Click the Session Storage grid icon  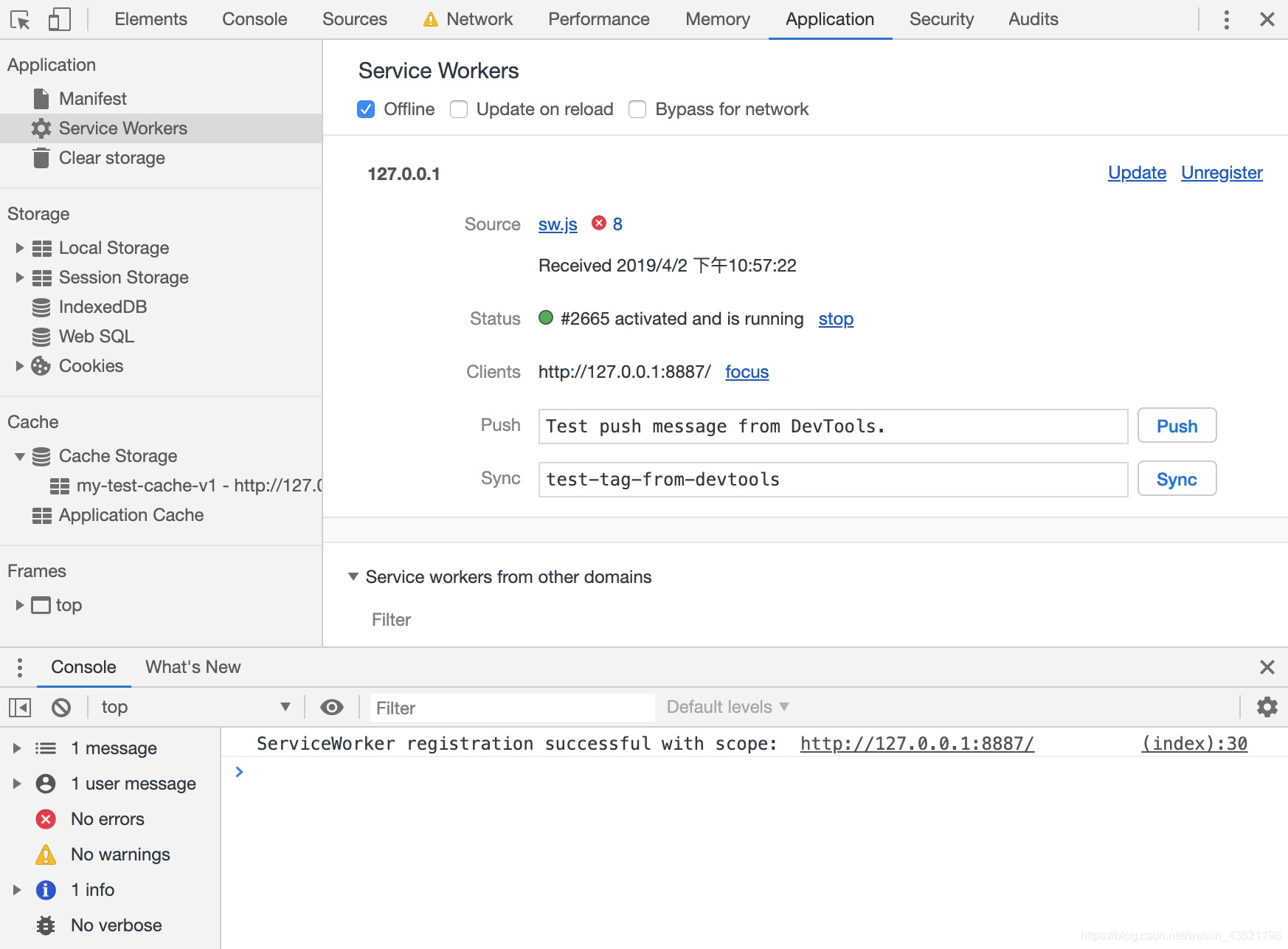tap(41, 277)
